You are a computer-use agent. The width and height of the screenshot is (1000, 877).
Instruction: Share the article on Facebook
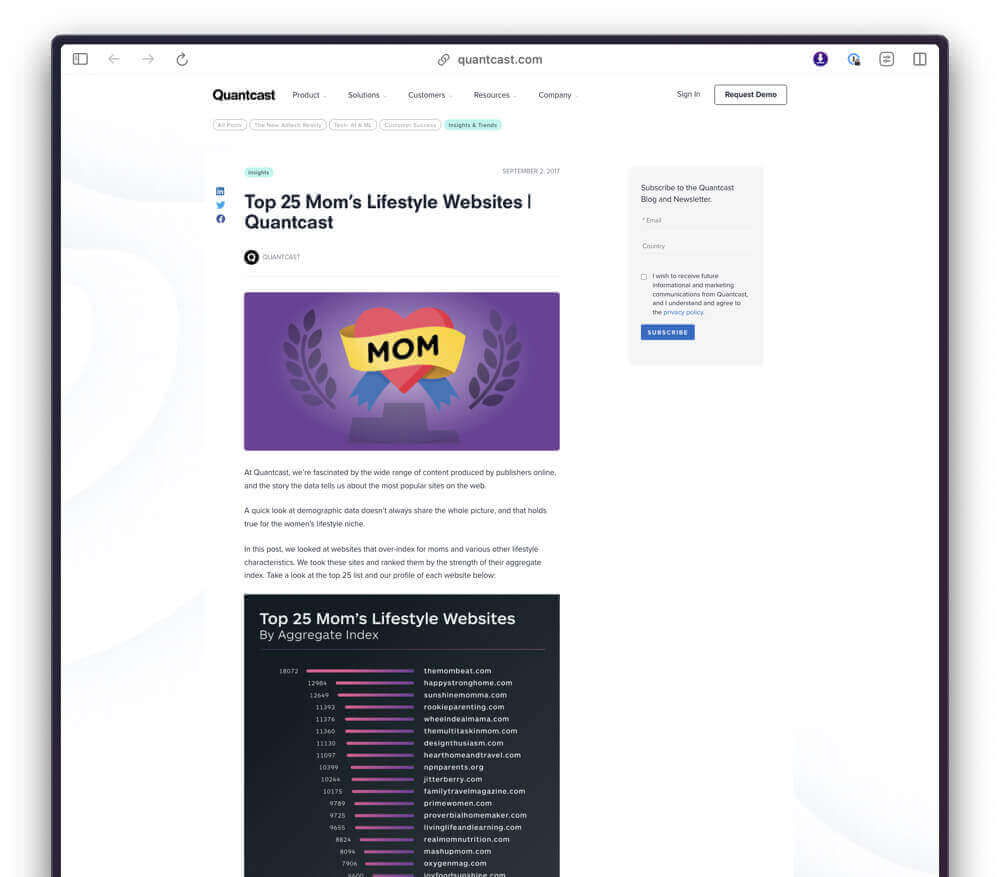[x=220, y=219]
